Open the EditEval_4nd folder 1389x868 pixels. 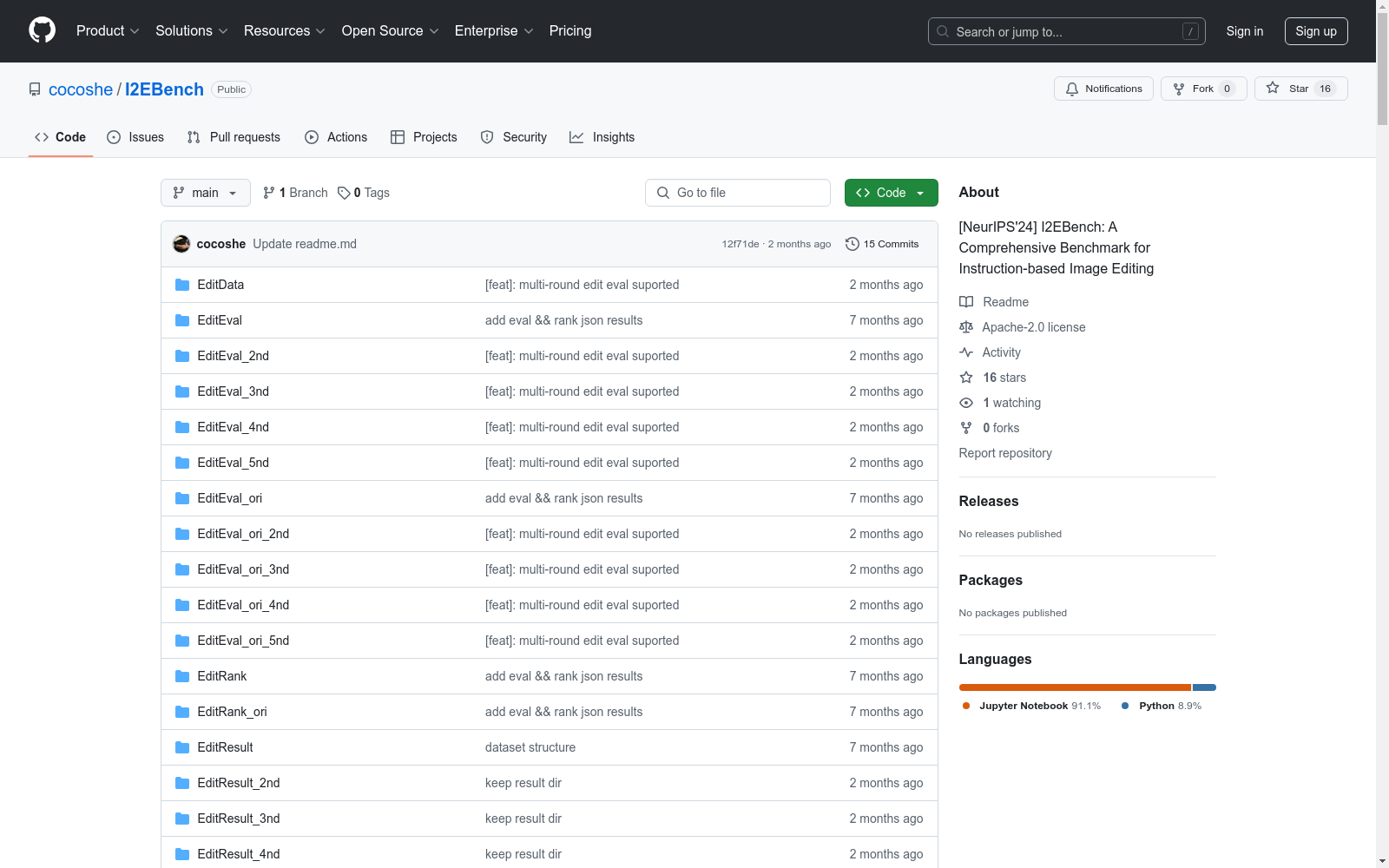[x=234, y=427]
